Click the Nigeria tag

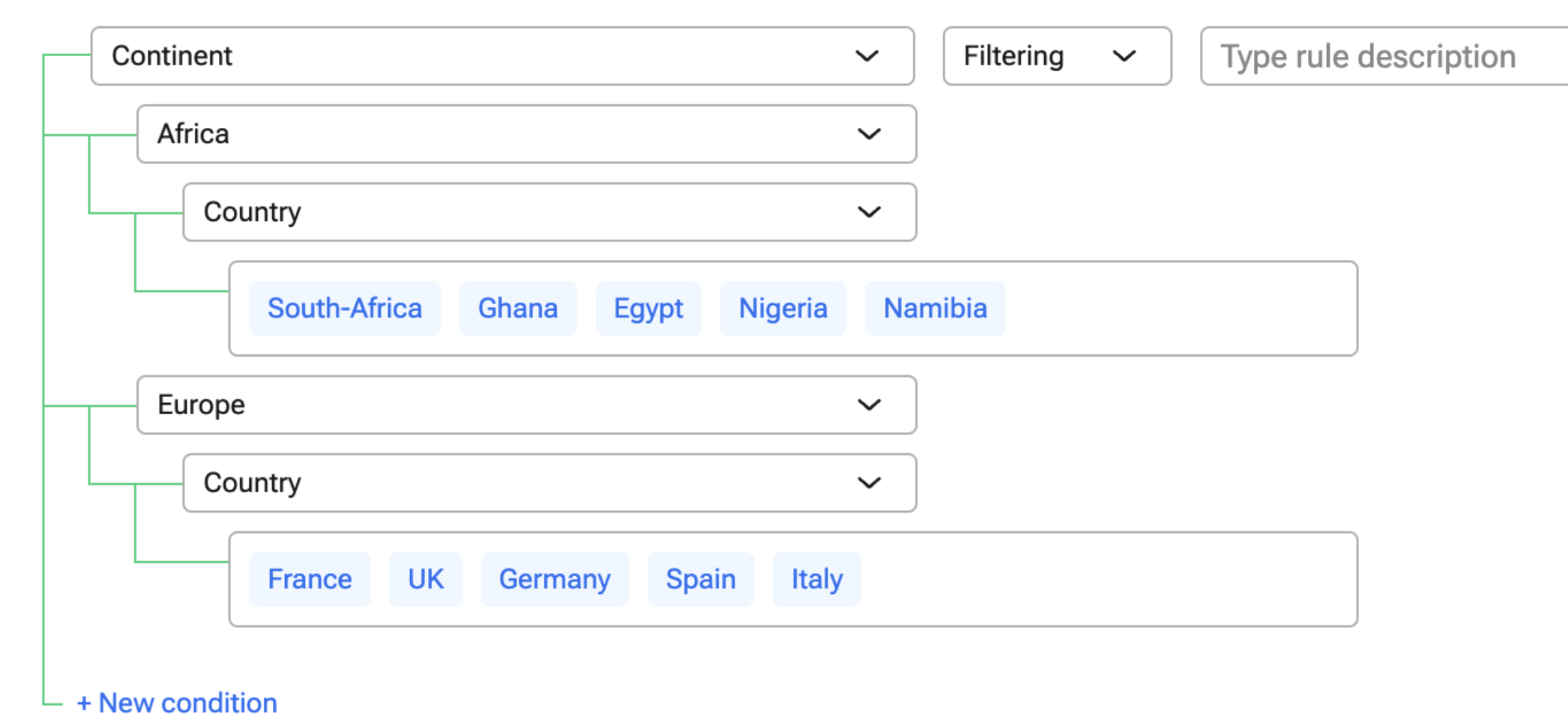point(783,308)
